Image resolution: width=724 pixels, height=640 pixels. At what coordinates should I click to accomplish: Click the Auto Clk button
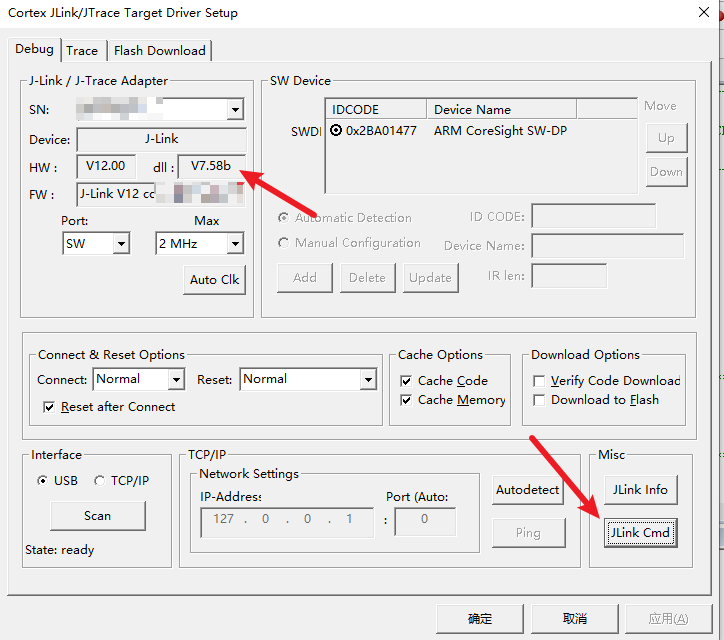click(214, 280)
